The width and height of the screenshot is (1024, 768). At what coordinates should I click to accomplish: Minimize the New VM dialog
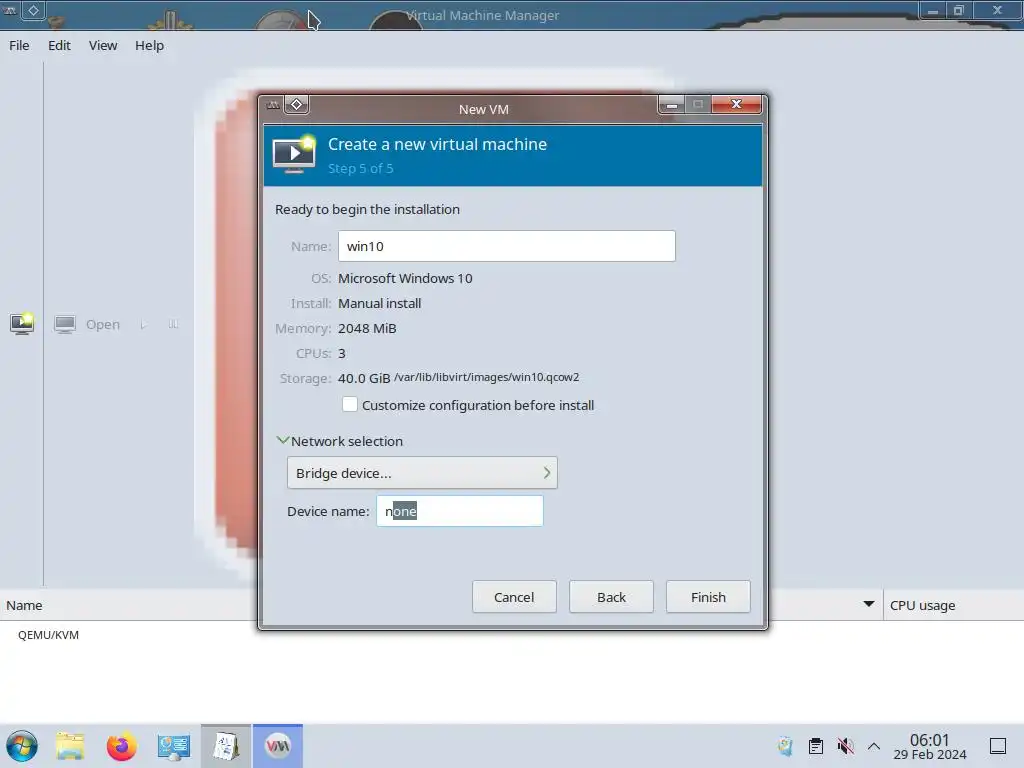pyautogui.click(x=671, y=104)
